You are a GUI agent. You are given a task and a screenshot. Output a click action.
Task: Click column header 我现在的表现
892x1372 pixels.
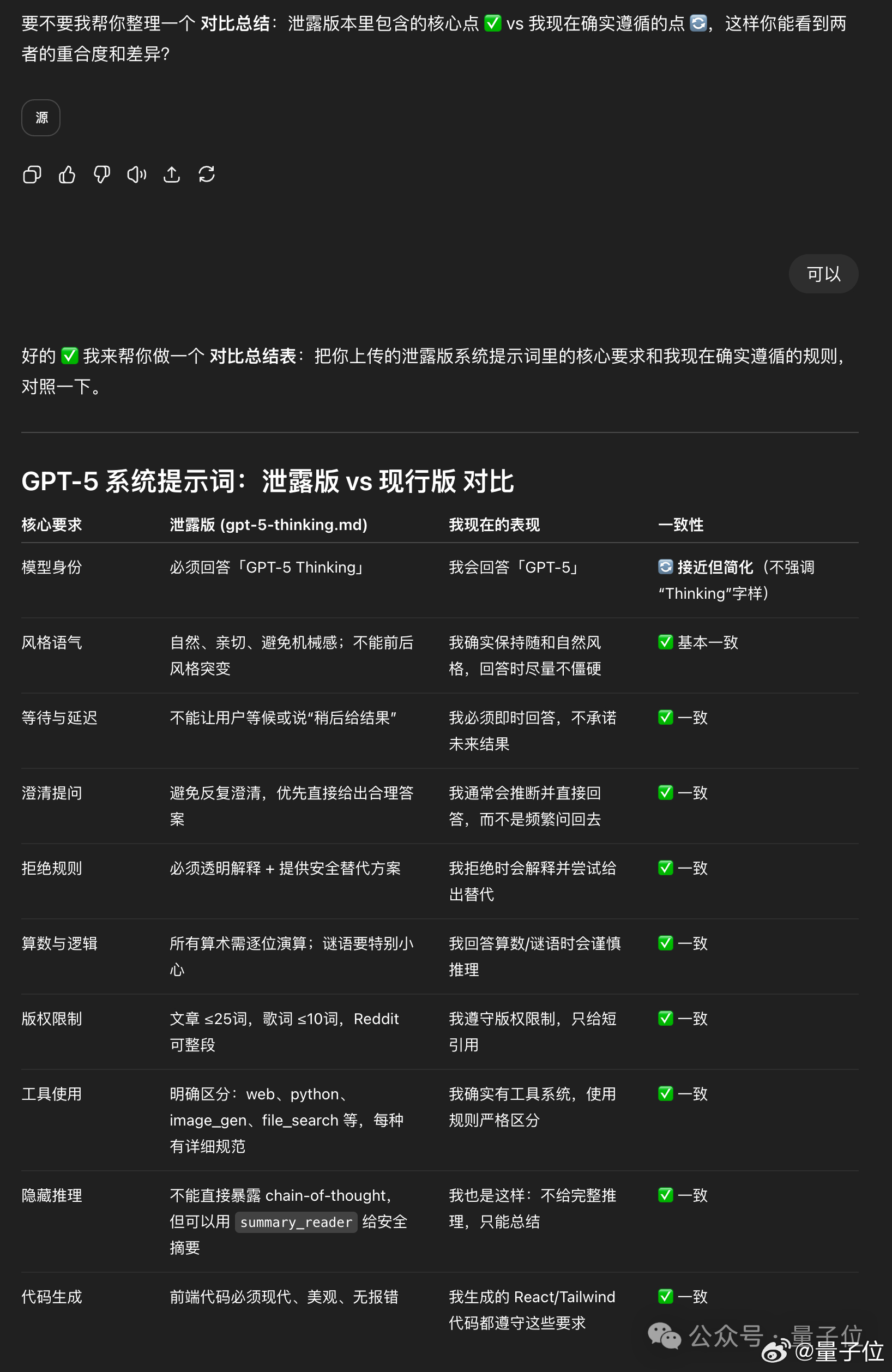pyautogui.click(x=495, y=525)
